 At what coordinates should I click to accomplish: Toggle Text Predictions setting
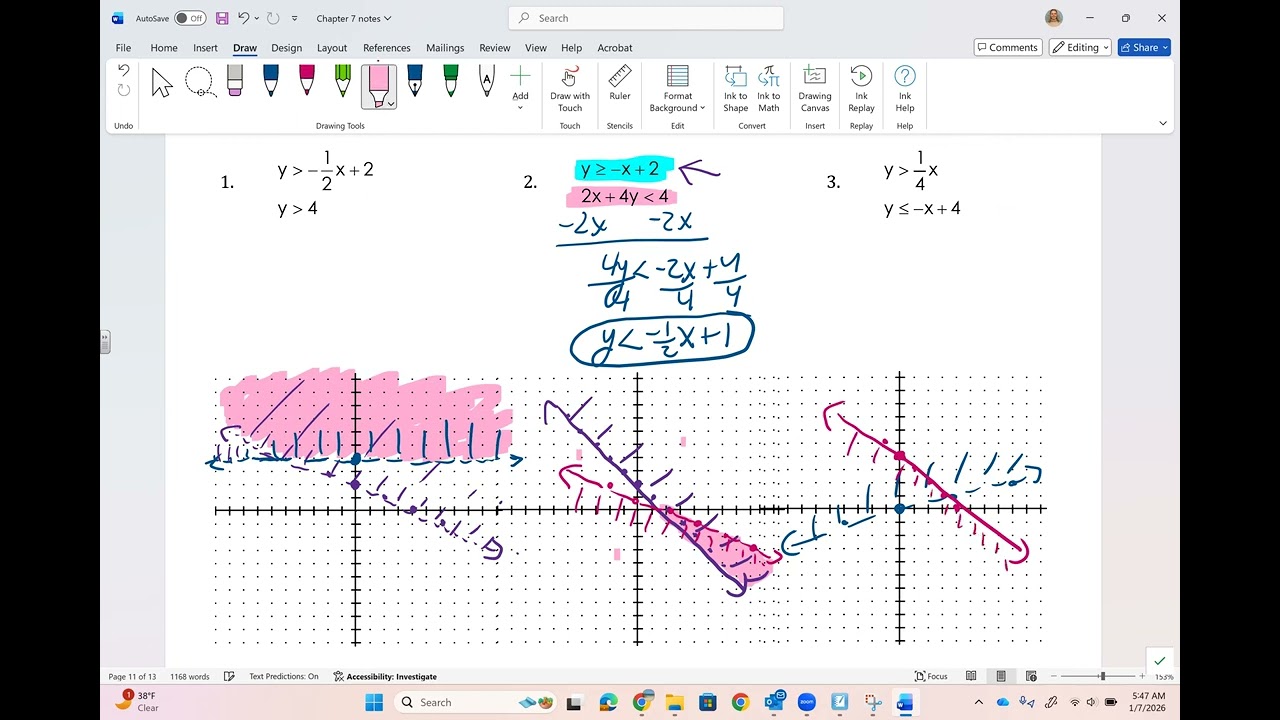[284, 677]
